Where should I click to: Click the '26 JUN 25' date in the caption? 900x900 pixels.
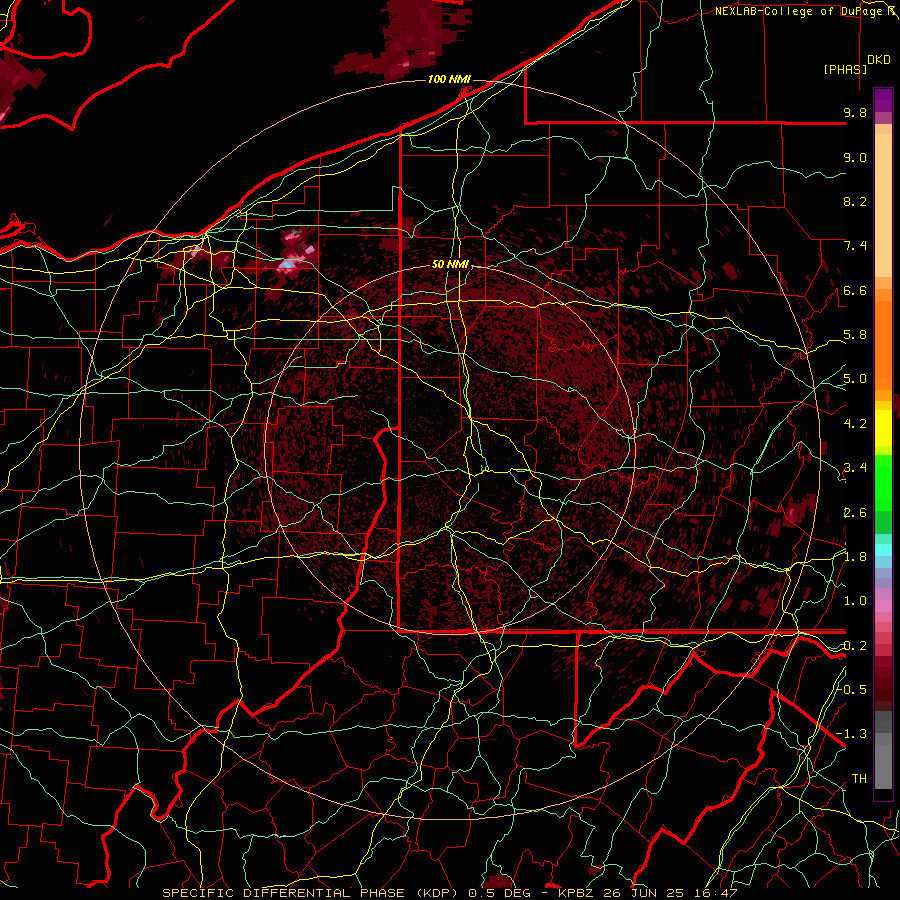641,893
